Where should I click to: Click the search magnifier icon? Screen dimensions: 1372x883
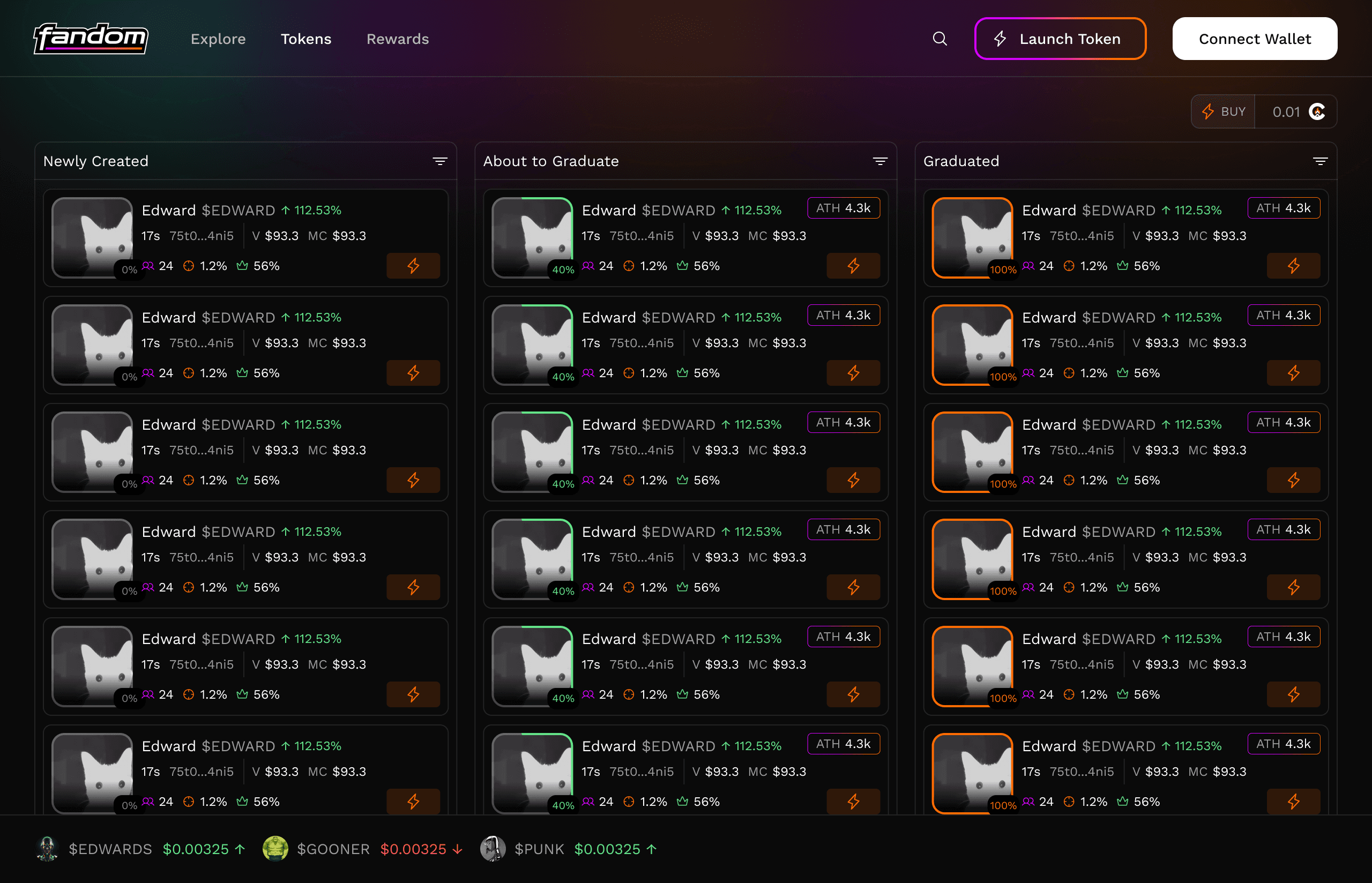[x=939, y=39]
